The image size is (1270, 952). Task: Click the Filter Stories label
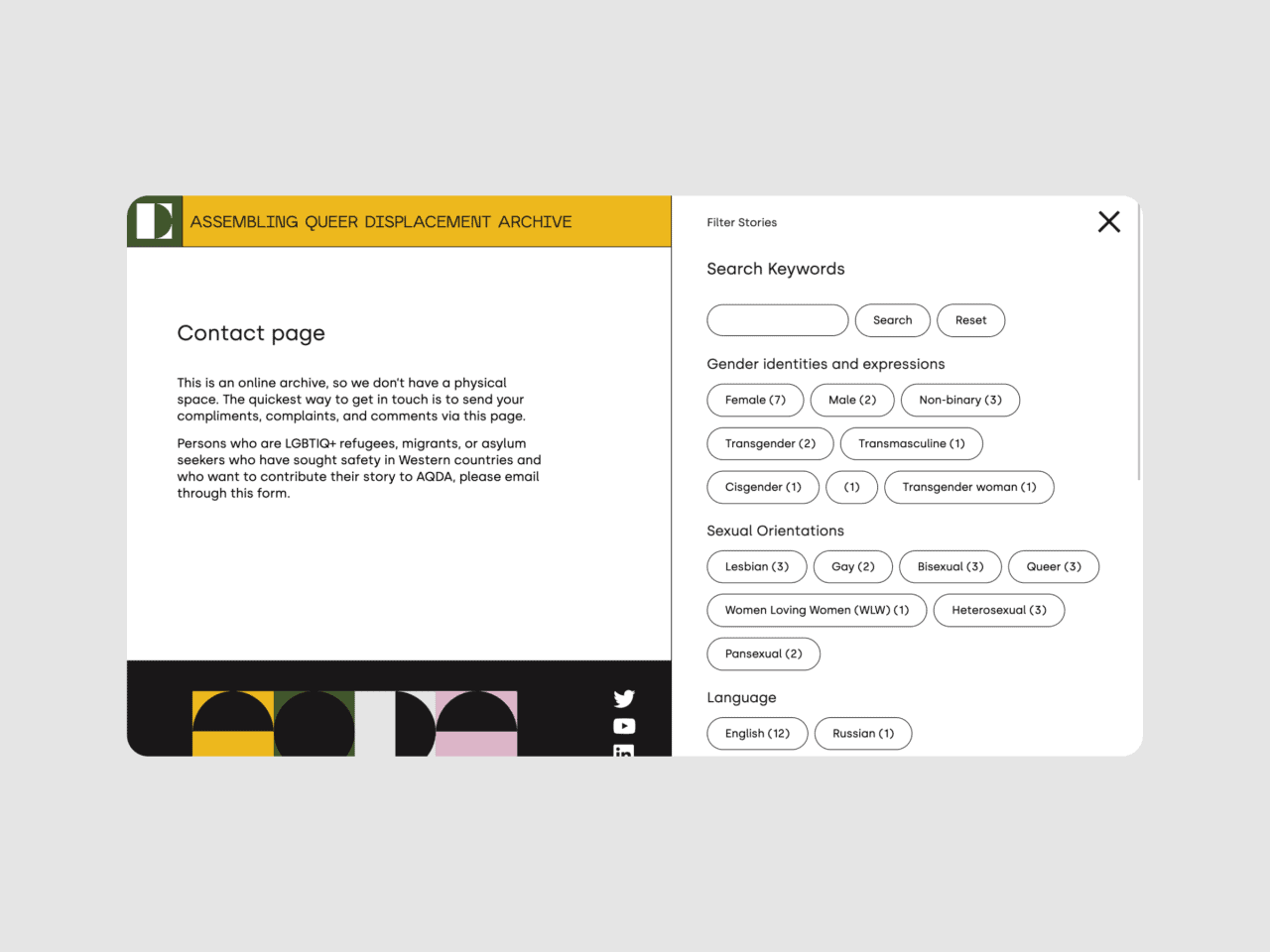[x=741, y=222]
